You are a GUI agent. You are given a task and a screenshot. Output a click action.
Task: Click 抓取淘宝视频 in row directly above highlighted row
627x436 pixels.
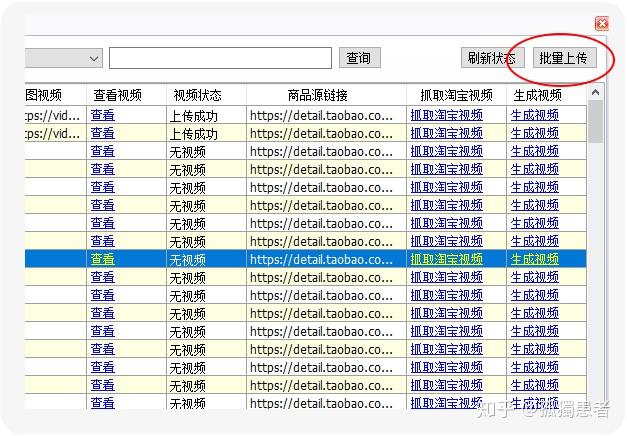pos(446,241)
